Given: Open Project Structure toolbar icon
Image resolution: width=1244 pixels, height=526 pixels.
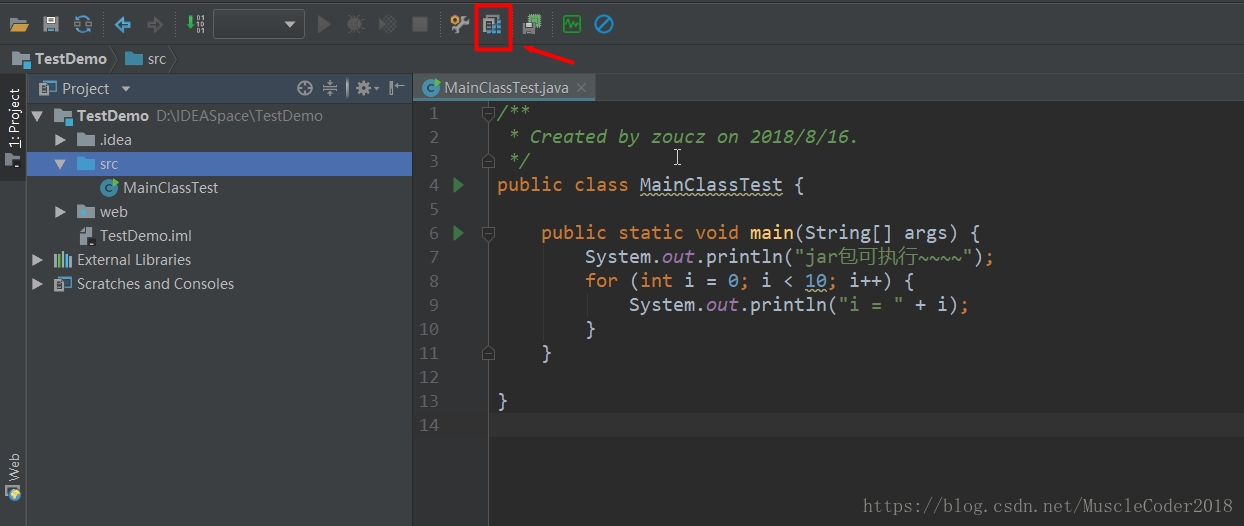Looking at the screenshot, I should [492, 24].
